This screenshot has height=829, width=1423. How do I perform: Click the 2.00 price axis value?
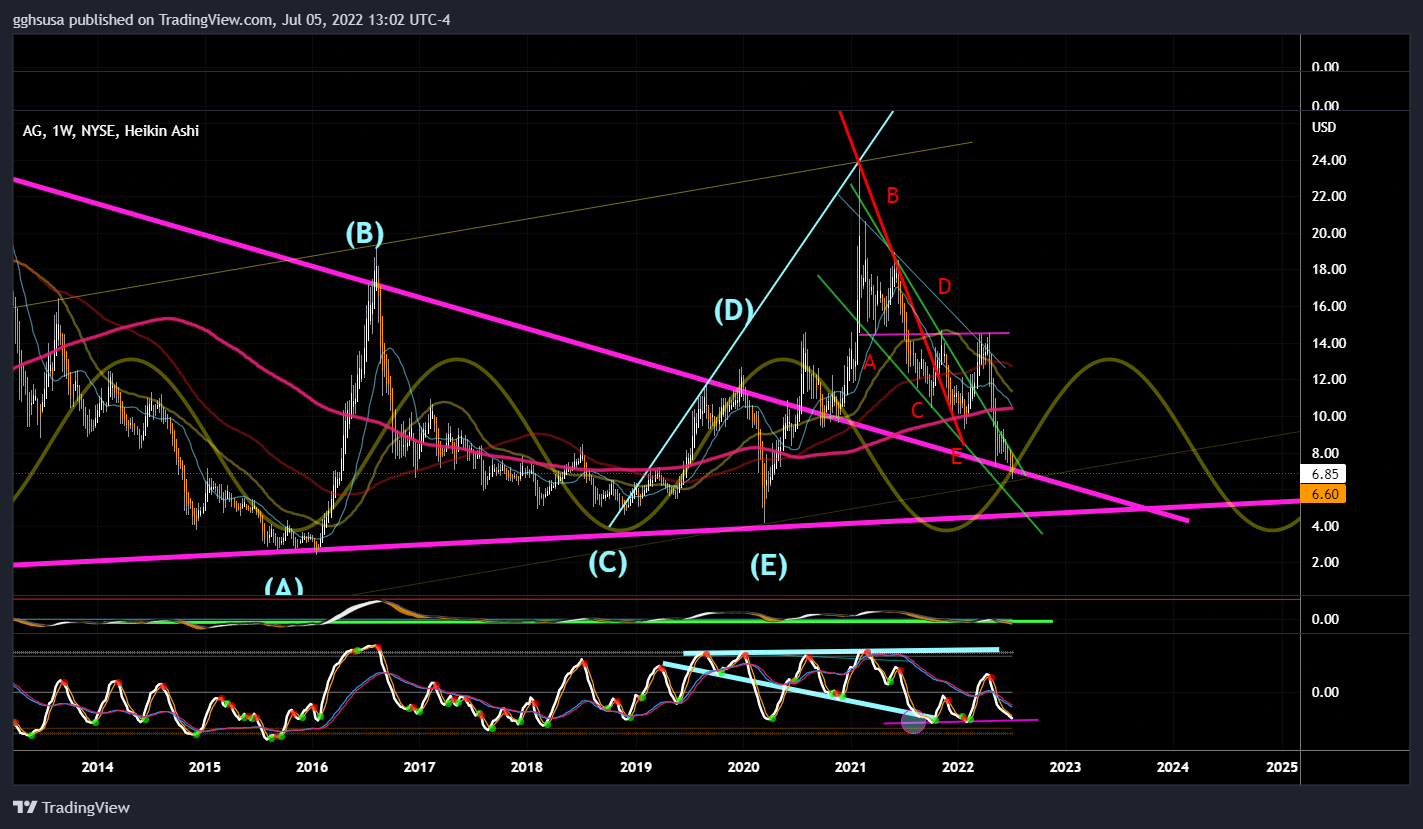pos(1325,562)
